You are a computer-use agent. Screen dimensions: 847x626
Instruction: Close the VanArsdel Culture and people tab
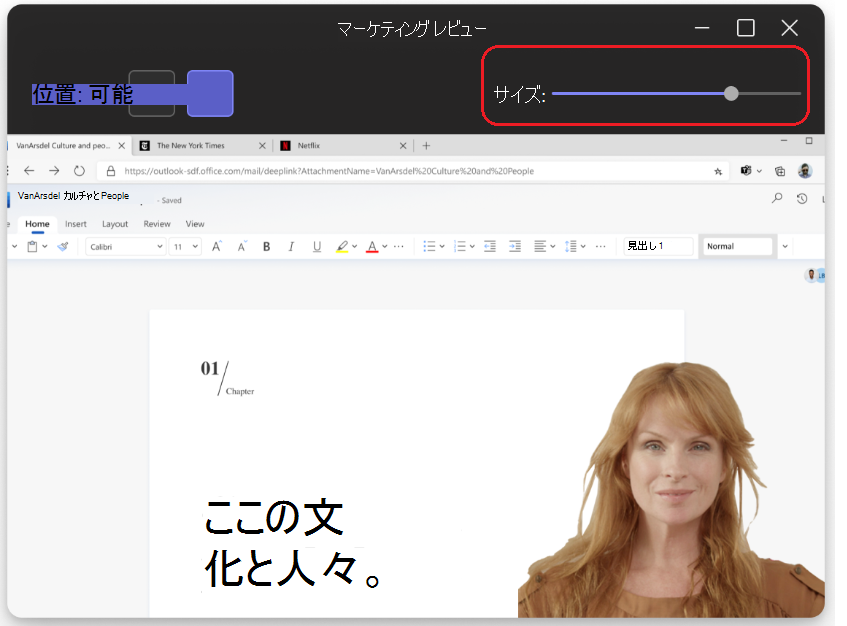122,146
